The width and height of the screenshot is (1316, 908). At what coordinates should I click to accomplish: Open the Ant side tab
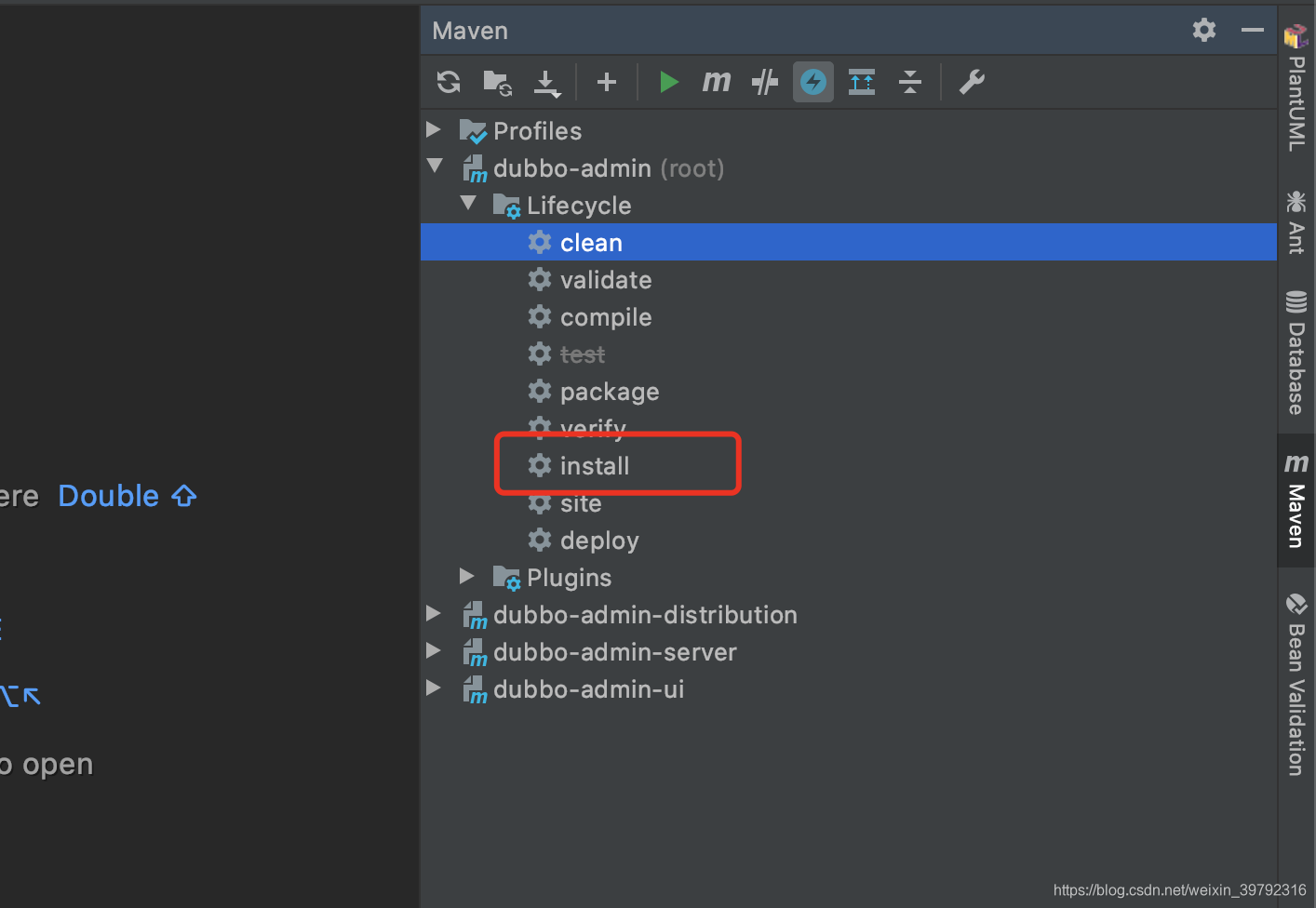(x=1296, y=221)
